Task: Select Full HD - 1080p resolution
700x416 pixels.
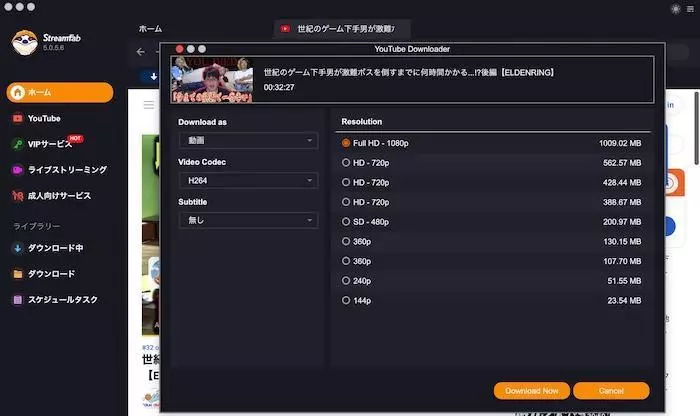Action: (x=492, y=143)
